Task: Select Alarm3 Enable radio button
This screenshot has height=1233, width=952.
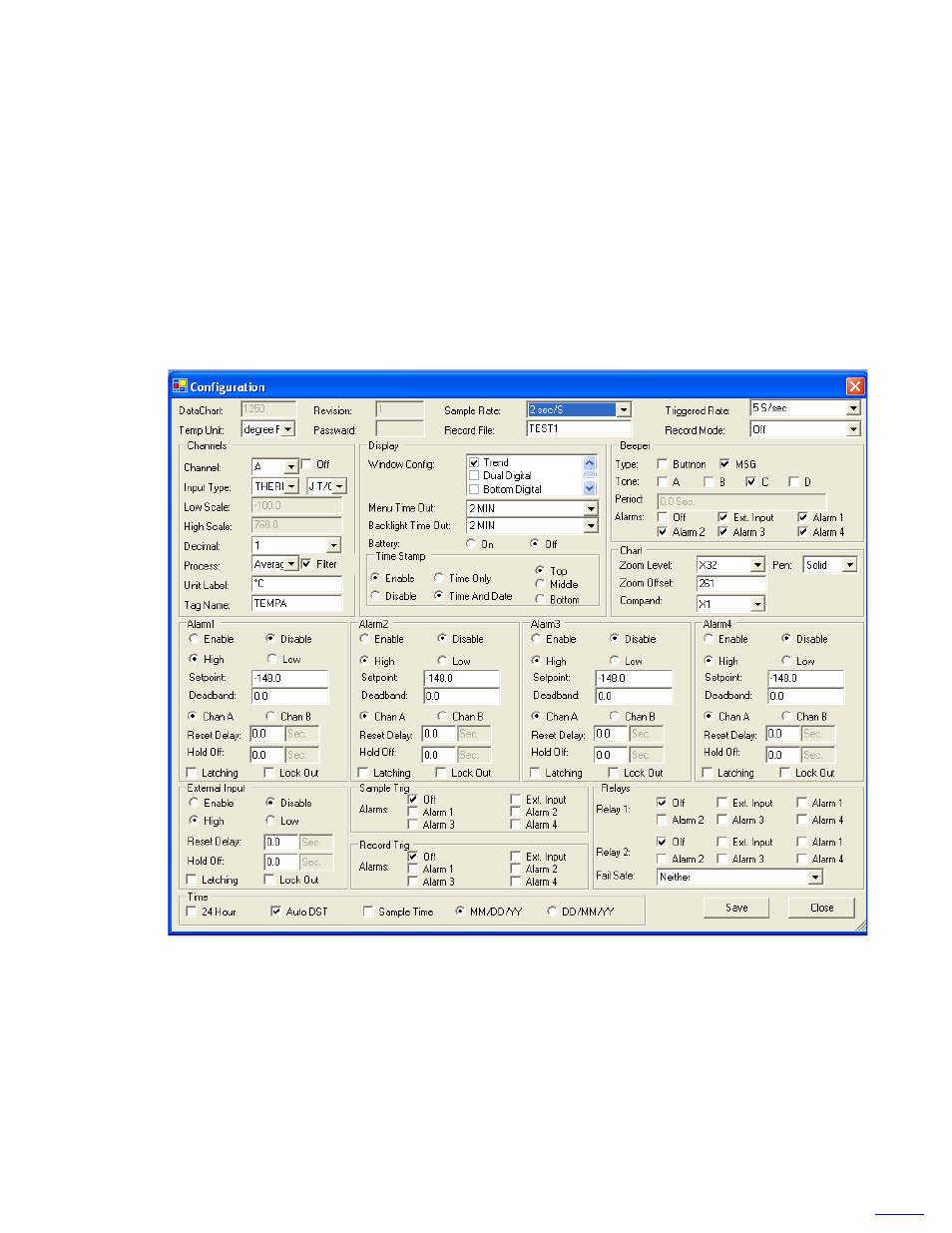Action: point(536,639)
